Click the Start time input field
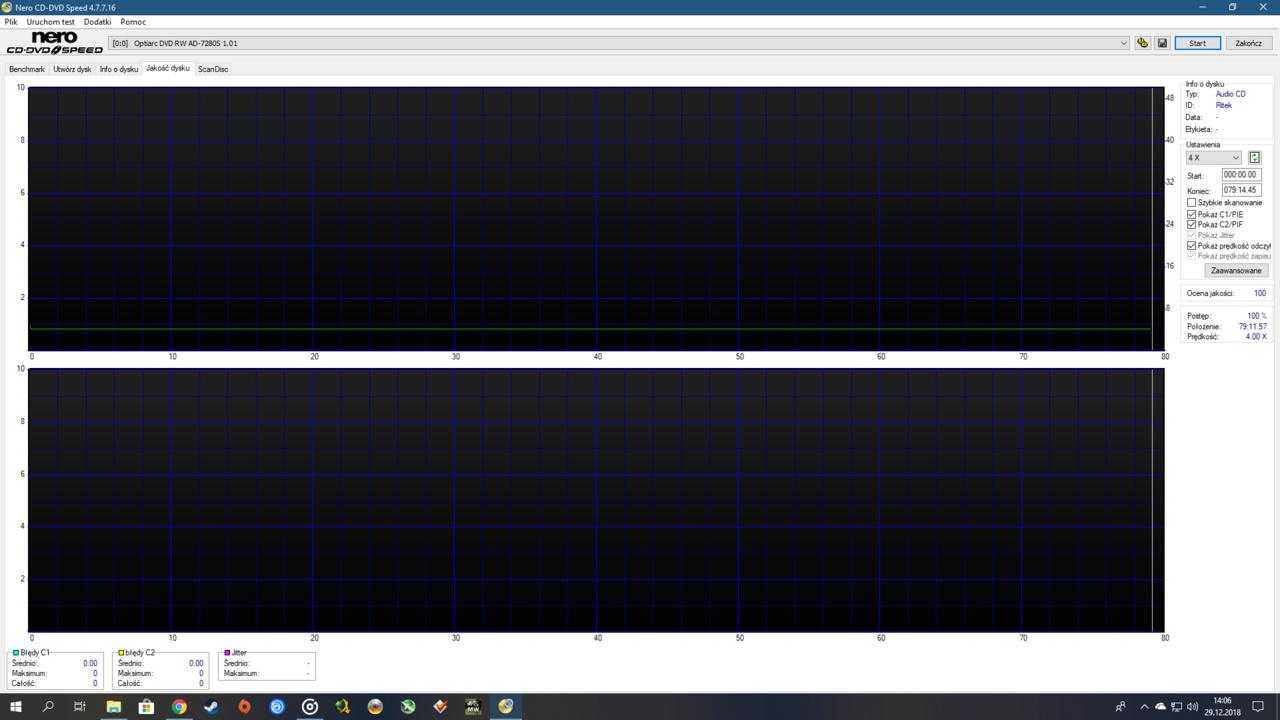Viewport: 1280px width, 720px height. (1241, 174)
